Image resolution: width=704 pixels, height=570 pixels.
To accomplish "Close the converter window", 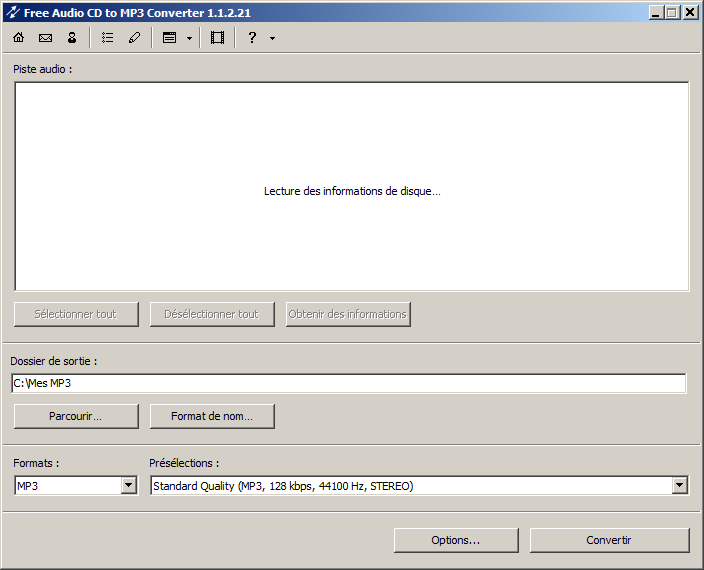I will click(690, 13).
